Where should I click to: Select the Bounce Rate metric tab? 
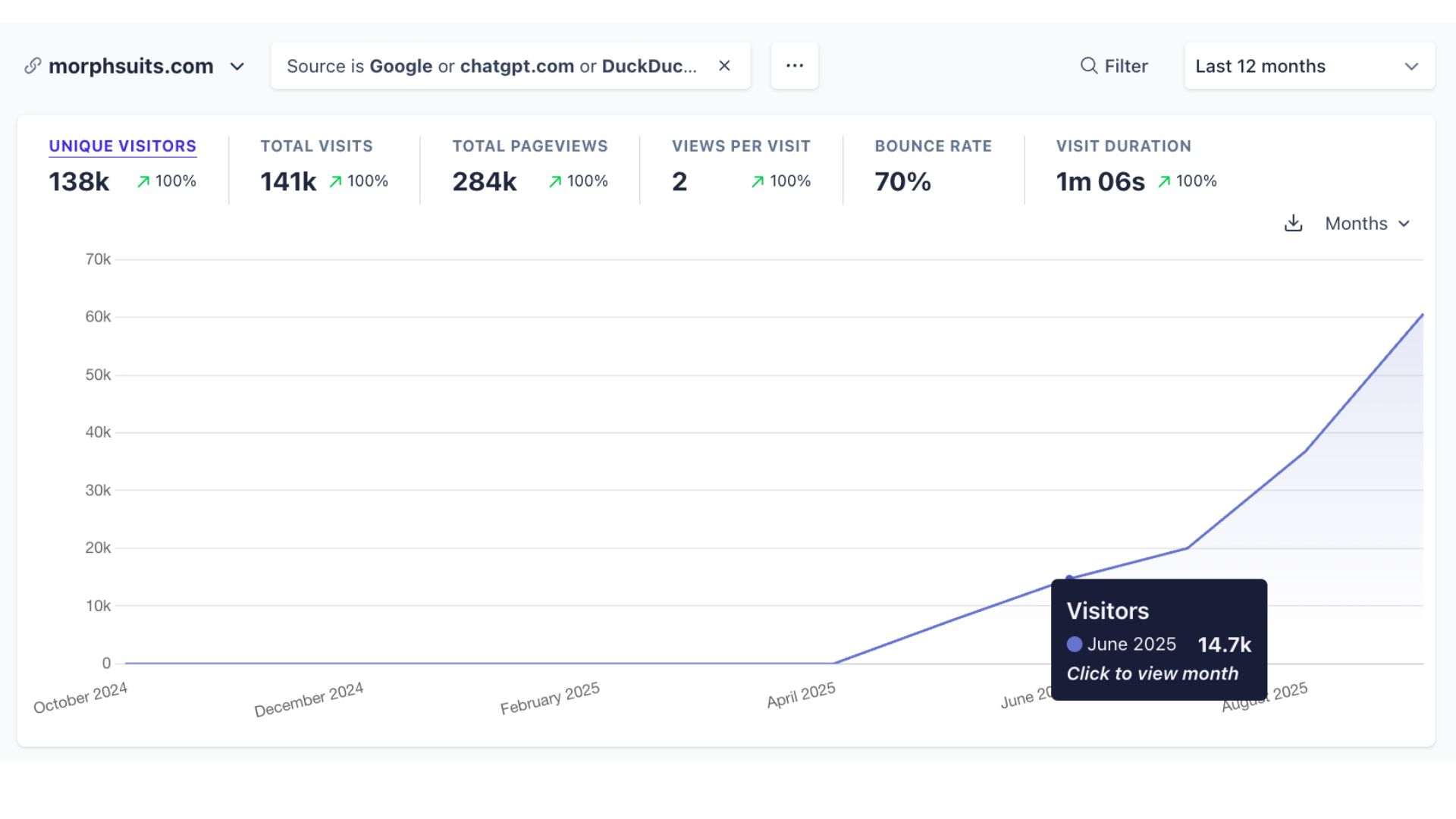[x=933, y=146]
